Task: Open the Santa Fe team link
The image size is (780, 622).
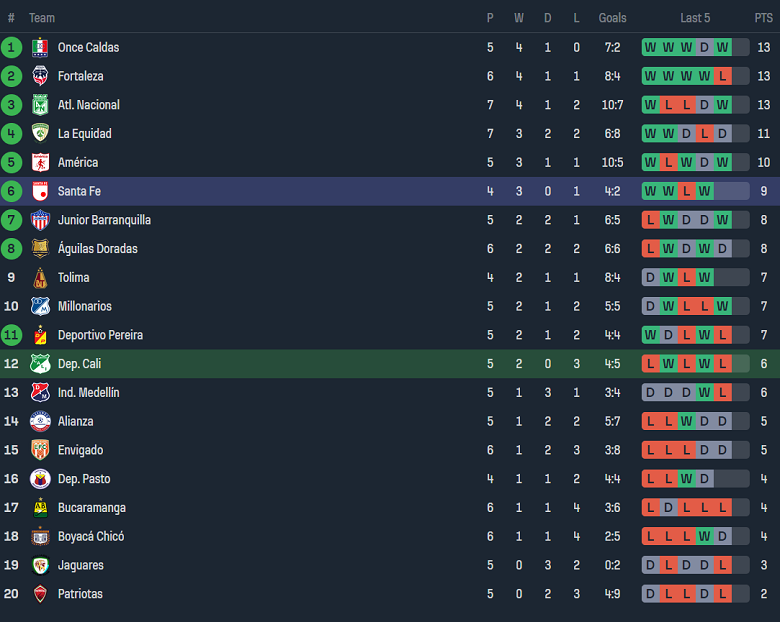Action: click(79, 191)
